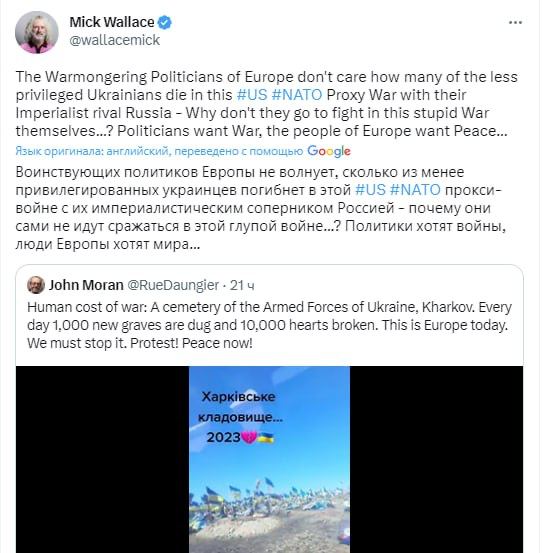Viewport: 543px width, 553px height.
Task: Open #NATO hashtag in Russian translation
Action: pos(416,190)
